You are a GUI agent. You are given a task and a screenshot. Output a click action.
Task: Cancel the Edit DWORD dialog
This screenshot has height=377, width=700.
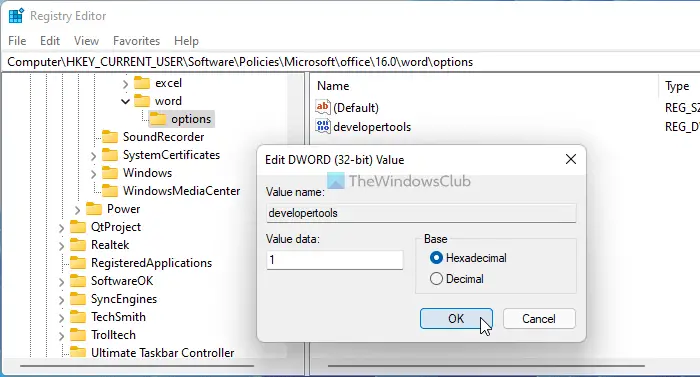click(539, 318)
